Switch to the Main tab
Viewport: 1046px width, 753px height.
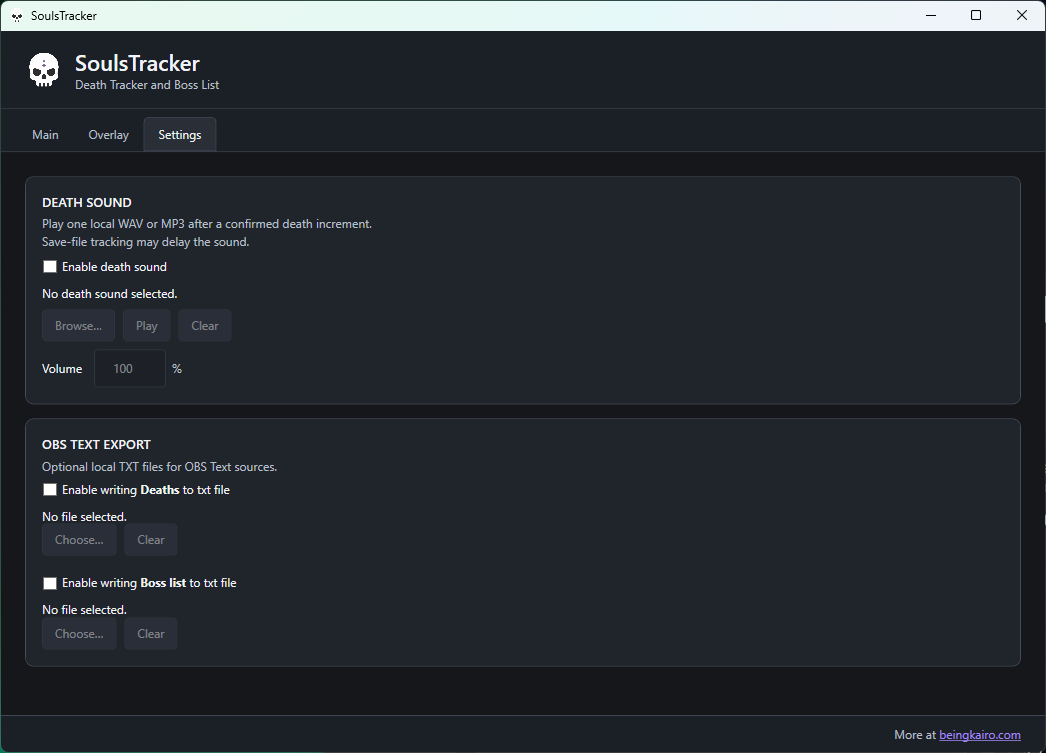coord(45,135)
